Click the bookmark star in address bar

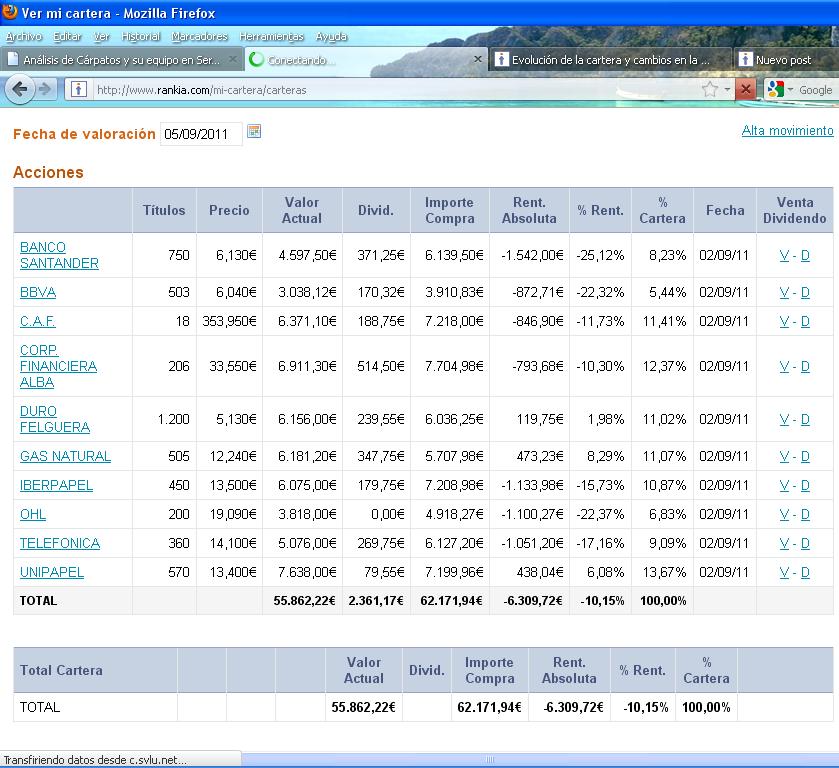(709, 89)
